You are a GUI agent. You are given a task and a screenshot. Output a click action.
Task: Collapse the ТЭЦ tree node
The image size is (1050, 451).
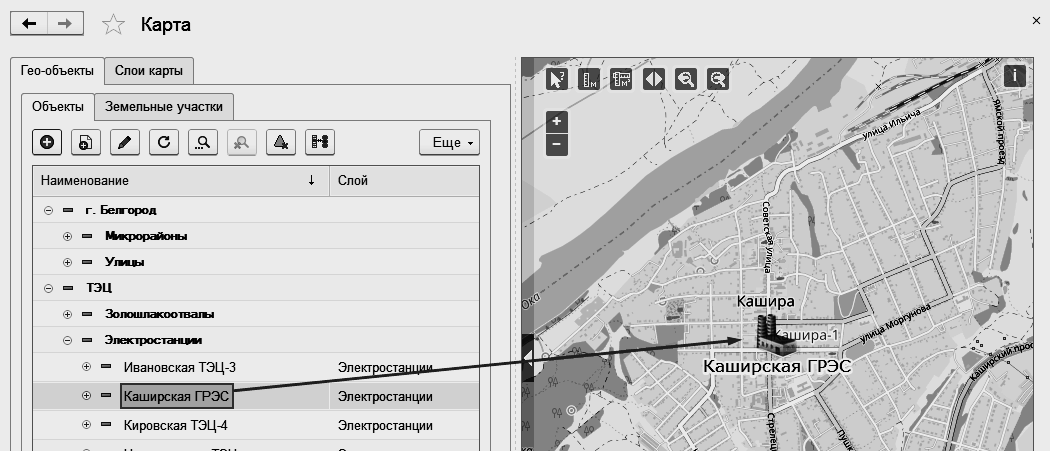coord(48,288)
